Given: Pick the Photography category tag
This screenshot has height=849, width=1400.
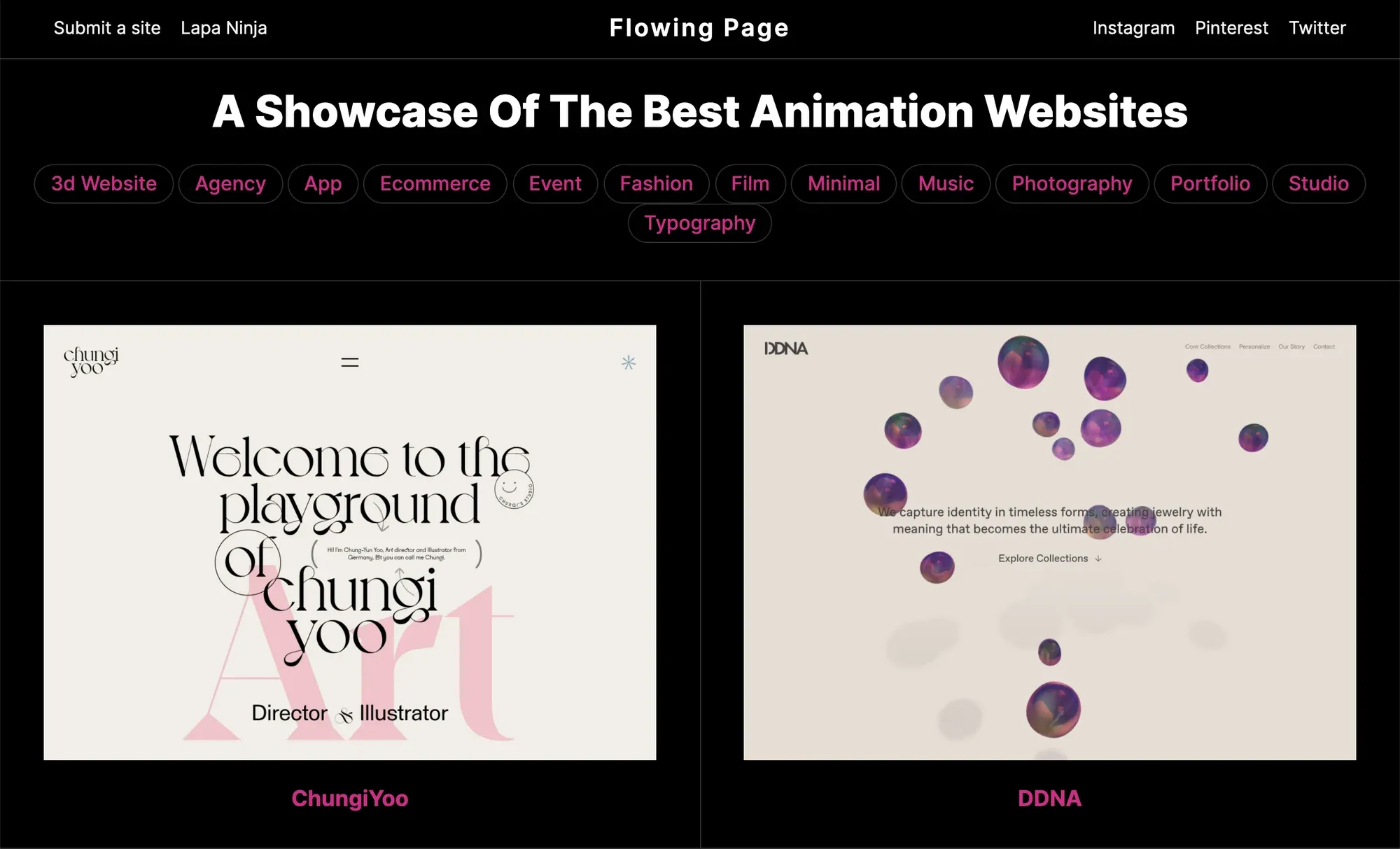Looking at the screenshot, I should coord(1072,183).
